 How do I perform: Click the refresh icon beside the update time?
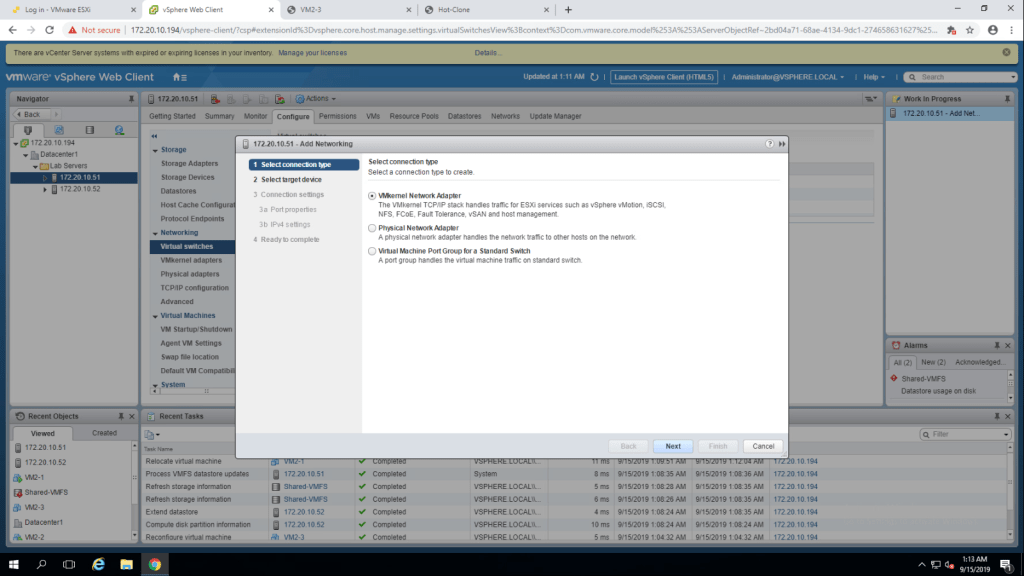click(x=596, y=77)
